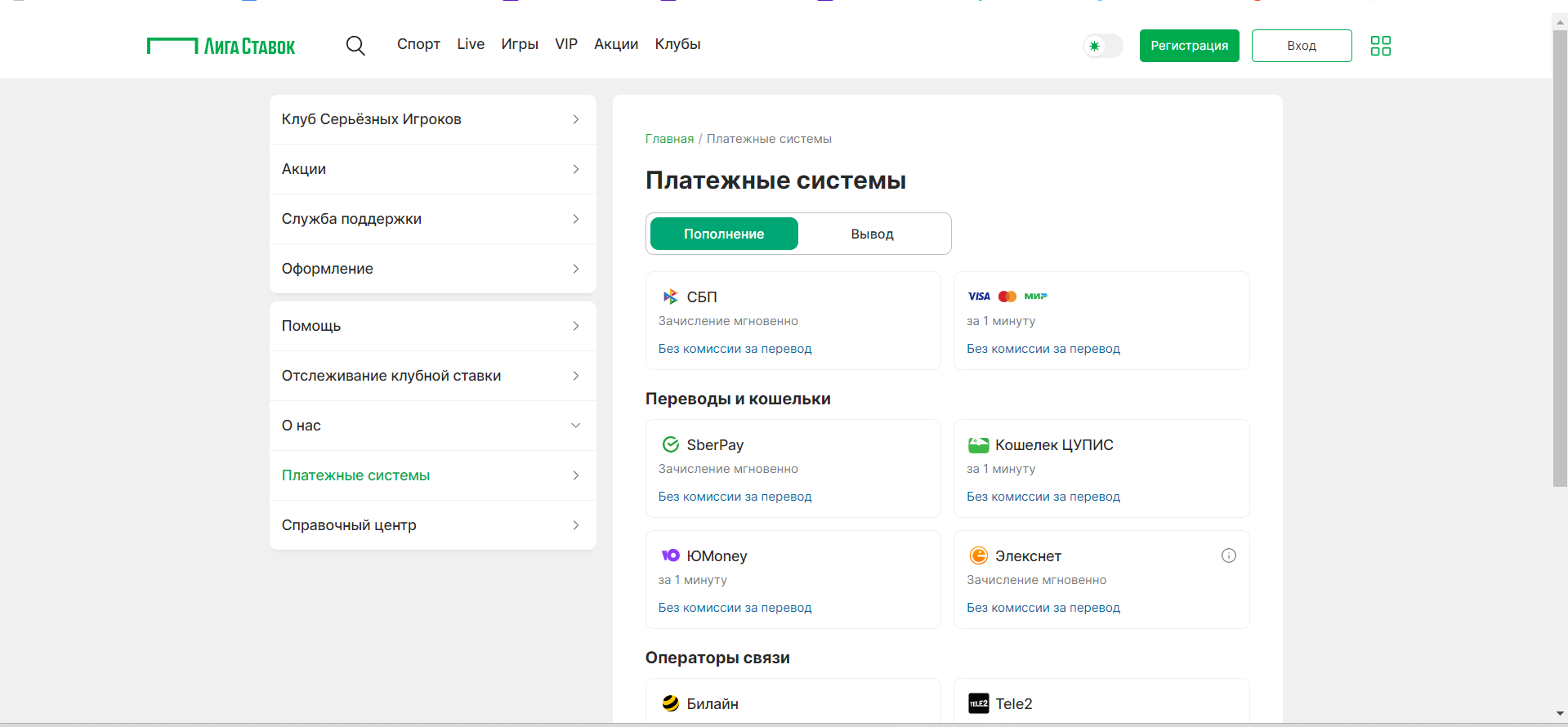Open the Live menu
The width and height of the screenshot is (1568, 727).
point(471,44)
